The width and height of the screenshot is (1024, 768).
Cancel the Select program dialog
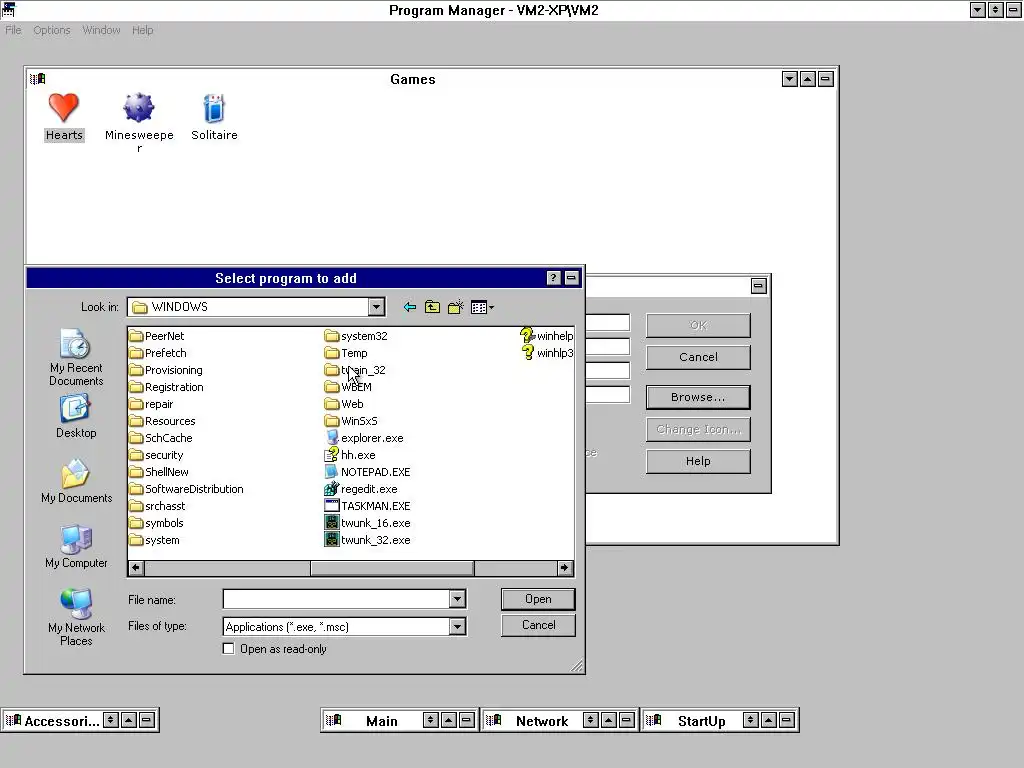tap(538, 625)
